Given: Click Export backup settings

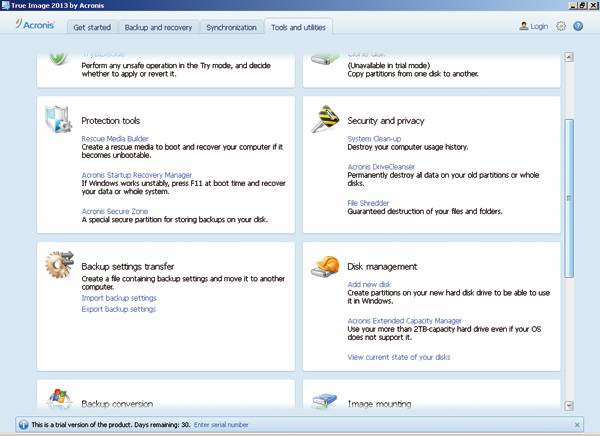Looking at the screenshot, I should click(x=119, y=309).
